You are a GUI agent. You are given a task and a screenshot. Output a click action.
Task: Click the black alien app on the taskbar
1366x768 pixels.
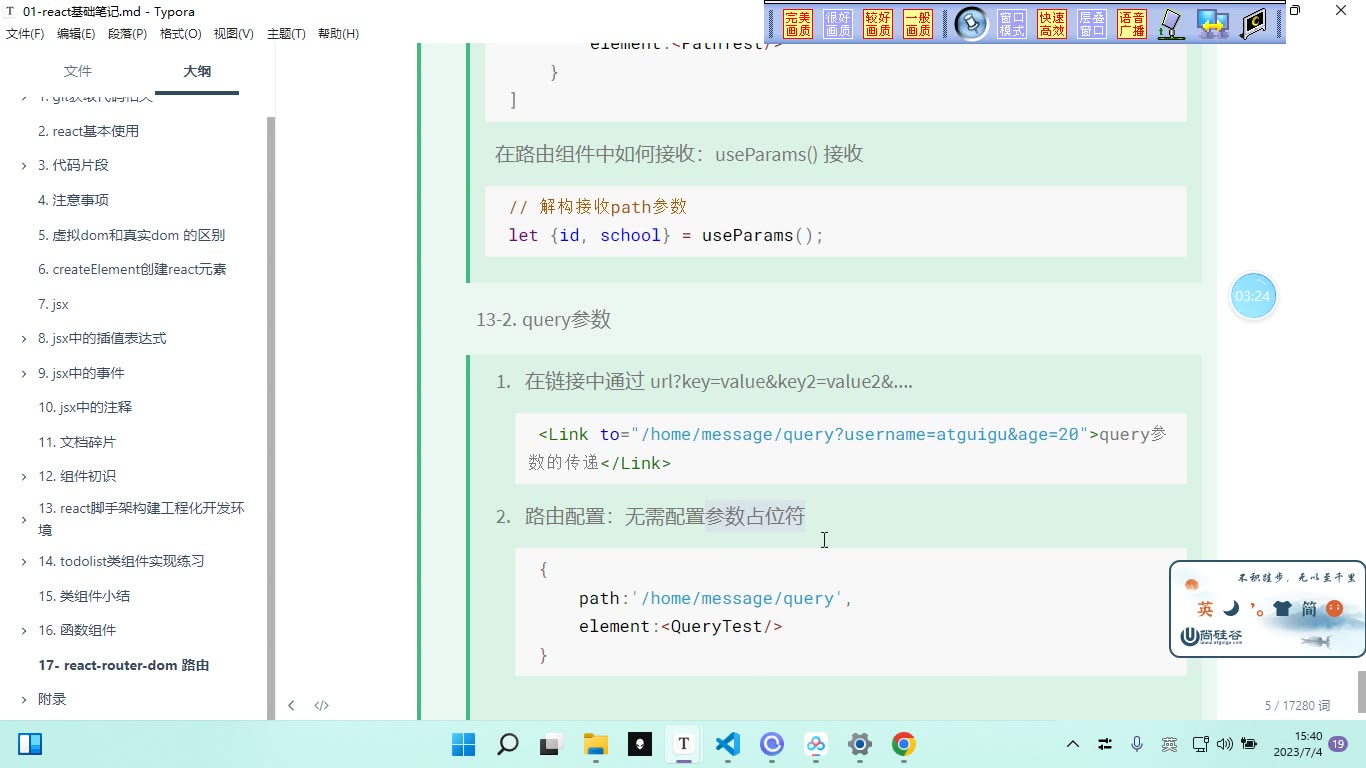[x=639, y=744]
